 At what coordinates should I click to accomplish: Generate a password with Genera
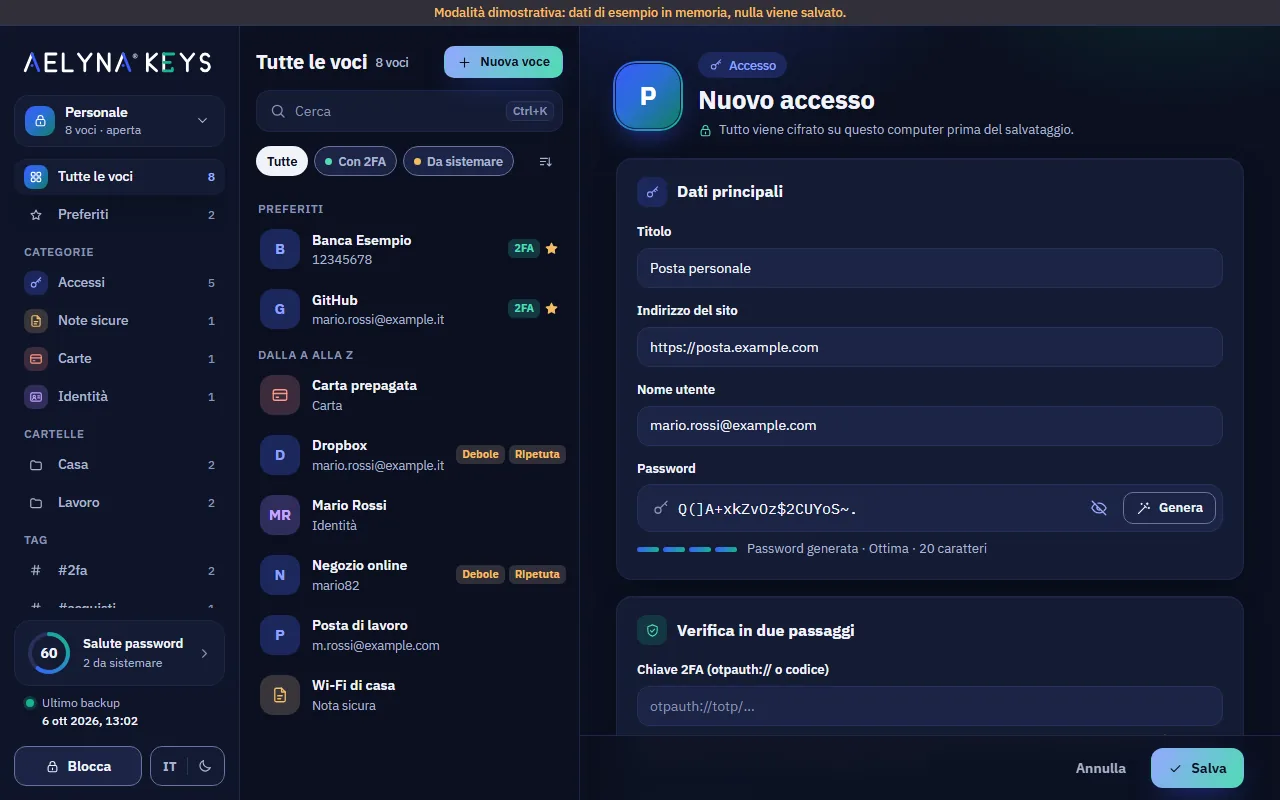[x=1169, y=508]
